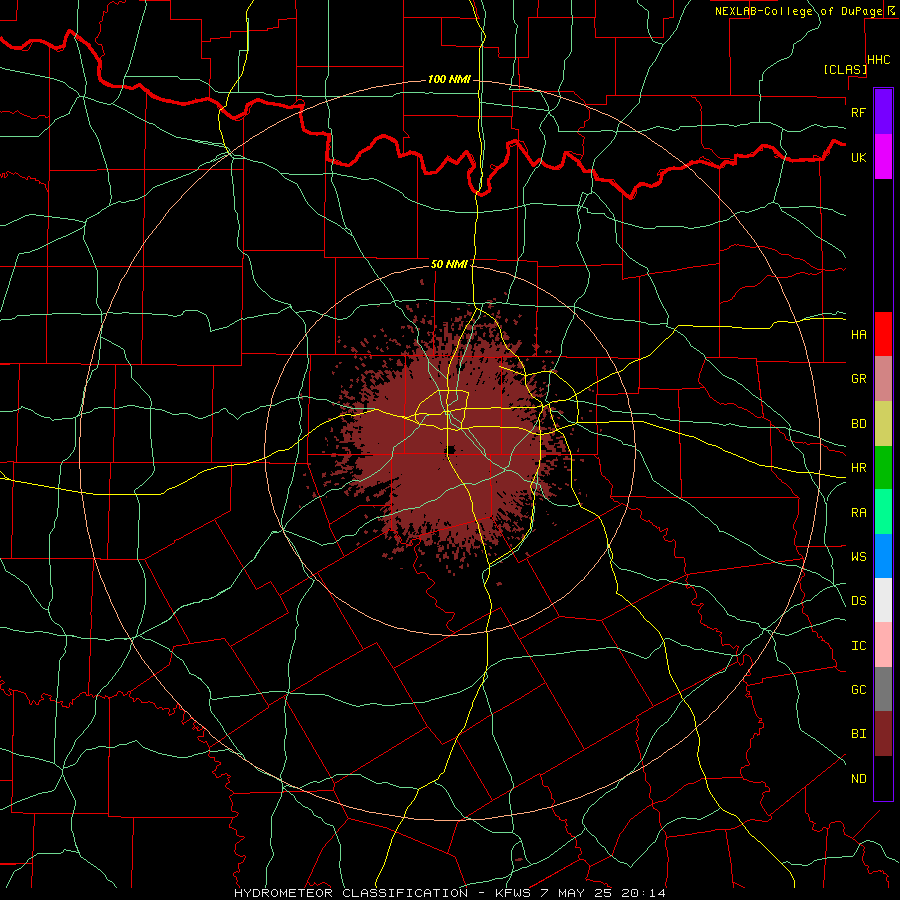Click the GC legend label
Screen dimensions: 900x900
858,689
